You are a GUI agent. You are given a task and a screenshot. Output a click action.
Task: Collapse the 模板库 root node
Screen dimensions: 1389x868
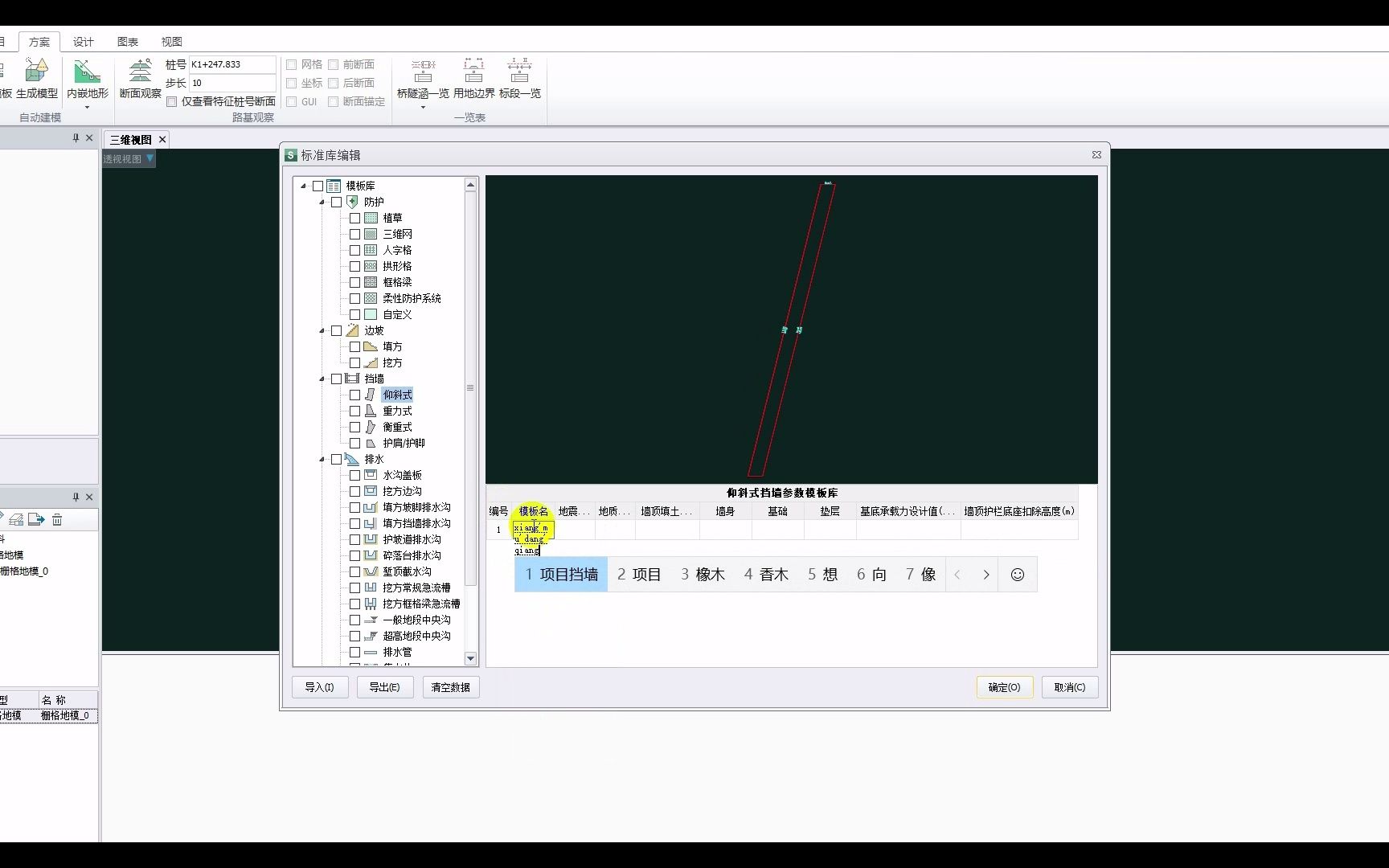(304, 186)
